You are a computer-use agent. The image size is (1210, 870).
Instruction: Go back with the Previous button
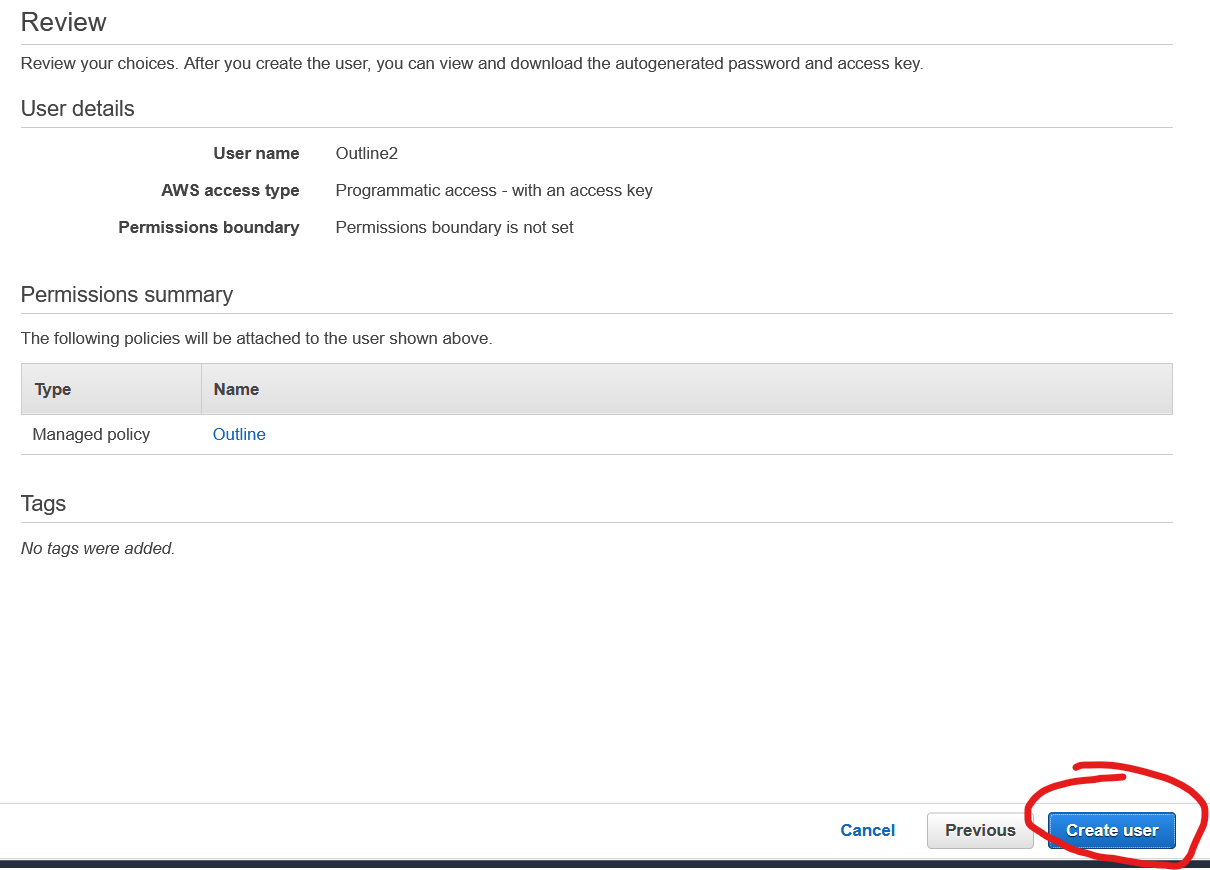click(x=979, y=830)
